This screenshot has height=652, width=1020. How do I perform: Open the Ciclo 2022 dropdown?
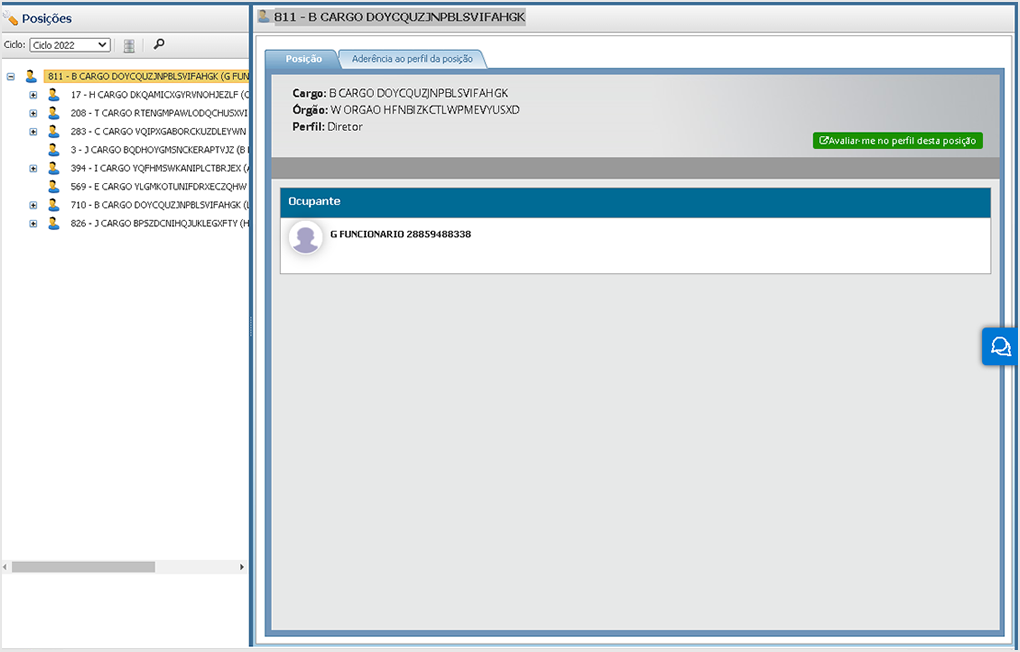[x=69, y=45]
